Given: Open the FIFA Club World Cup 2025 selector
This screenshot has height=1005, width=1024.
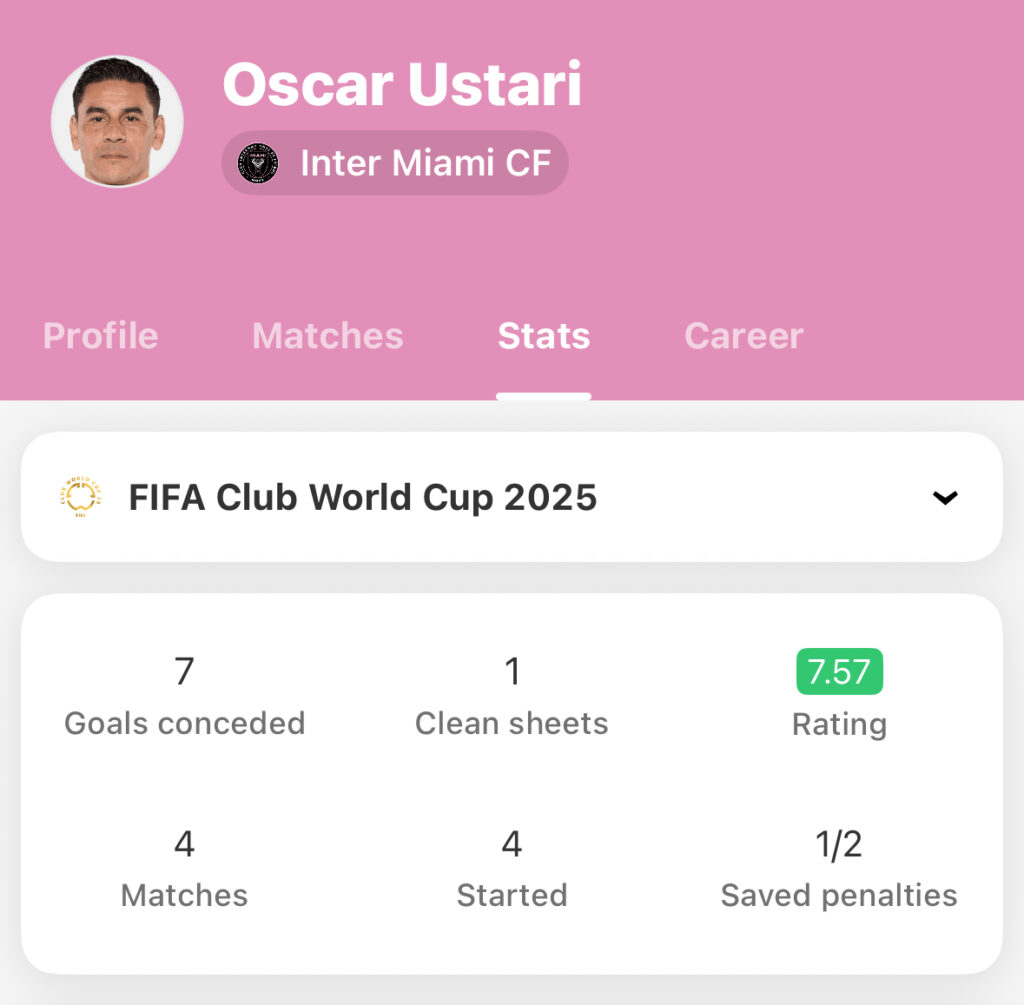Looking at the screenshot, I should tap(511, 497).
